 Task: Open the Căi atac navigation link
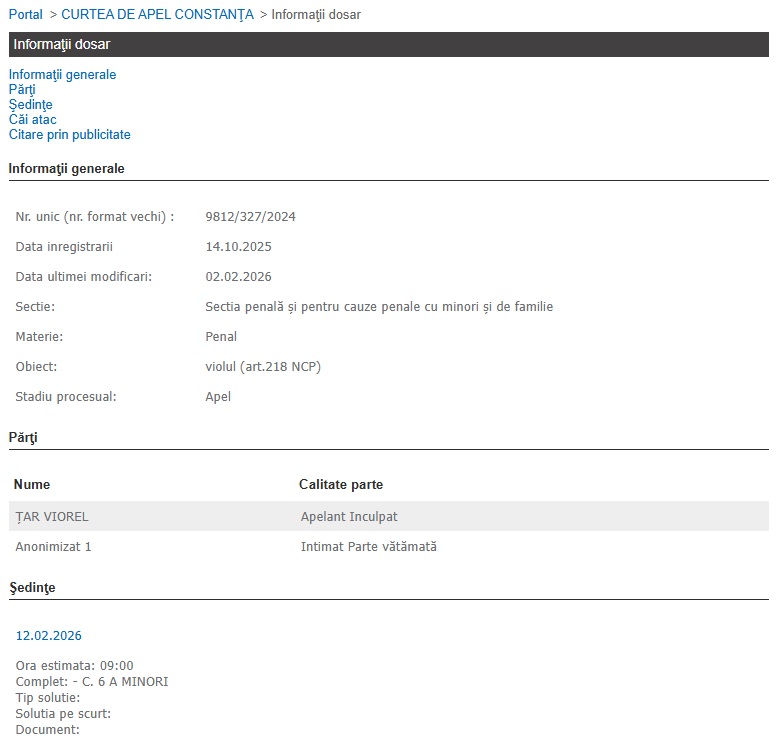(32, 120)
